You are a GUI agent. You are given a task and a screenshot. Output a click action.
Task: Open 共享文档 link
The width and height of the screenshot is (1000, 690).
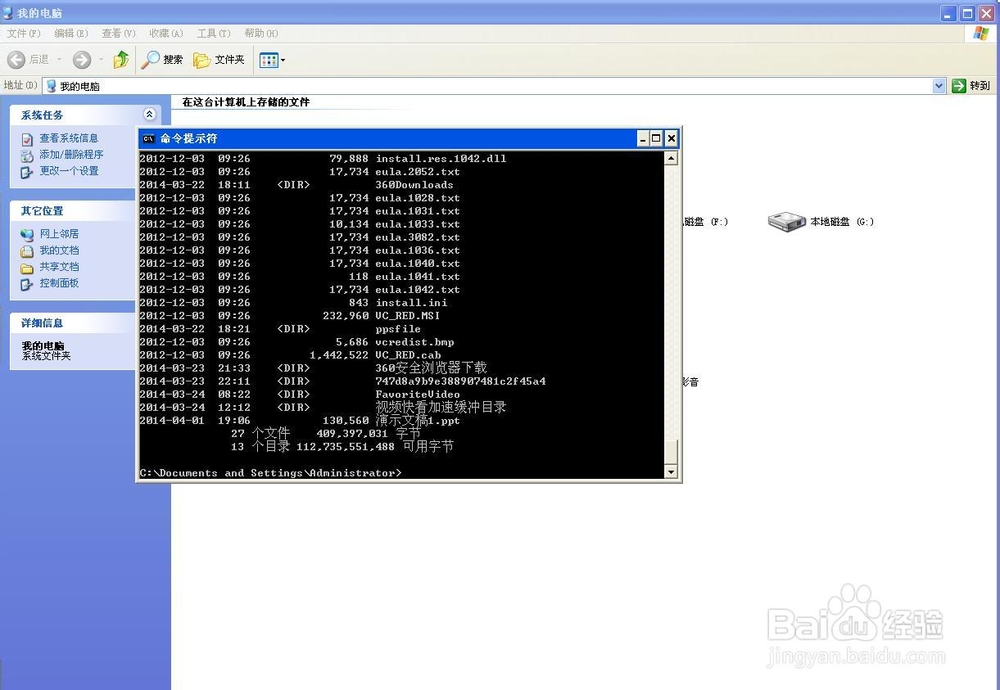[x=59, y=267]
